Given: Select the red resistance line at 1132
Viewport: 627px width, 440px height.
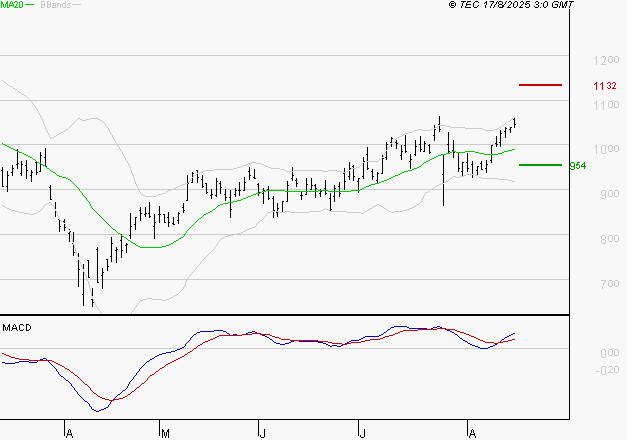Looking at the screenshot, I should (541, 86).
